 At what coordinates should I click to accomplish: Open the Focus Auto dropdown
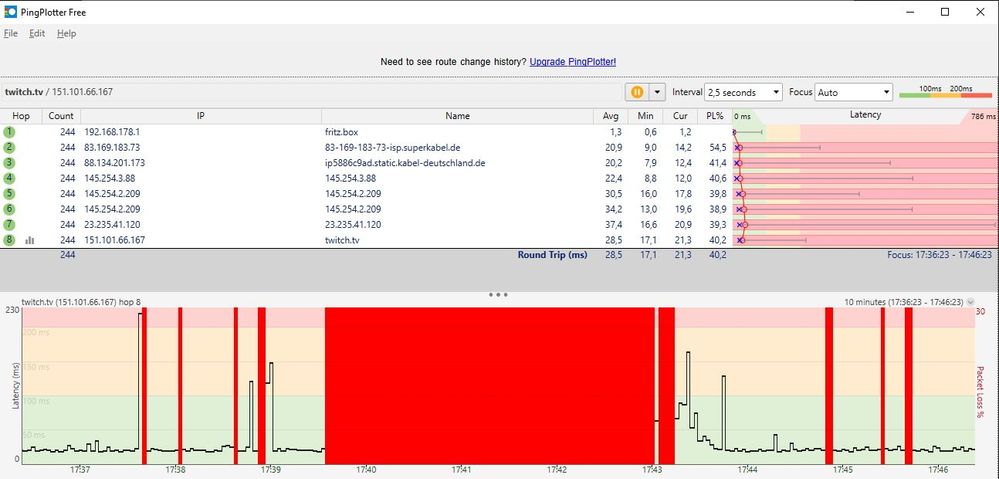tap(854, 92)
